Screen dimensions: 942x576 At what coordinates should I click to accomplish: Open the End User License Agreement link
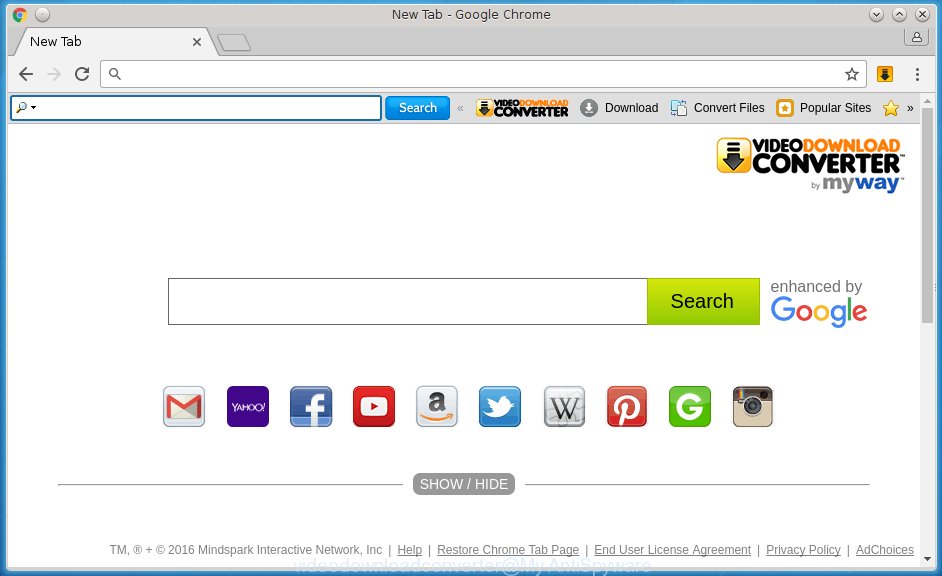[673, 550]
